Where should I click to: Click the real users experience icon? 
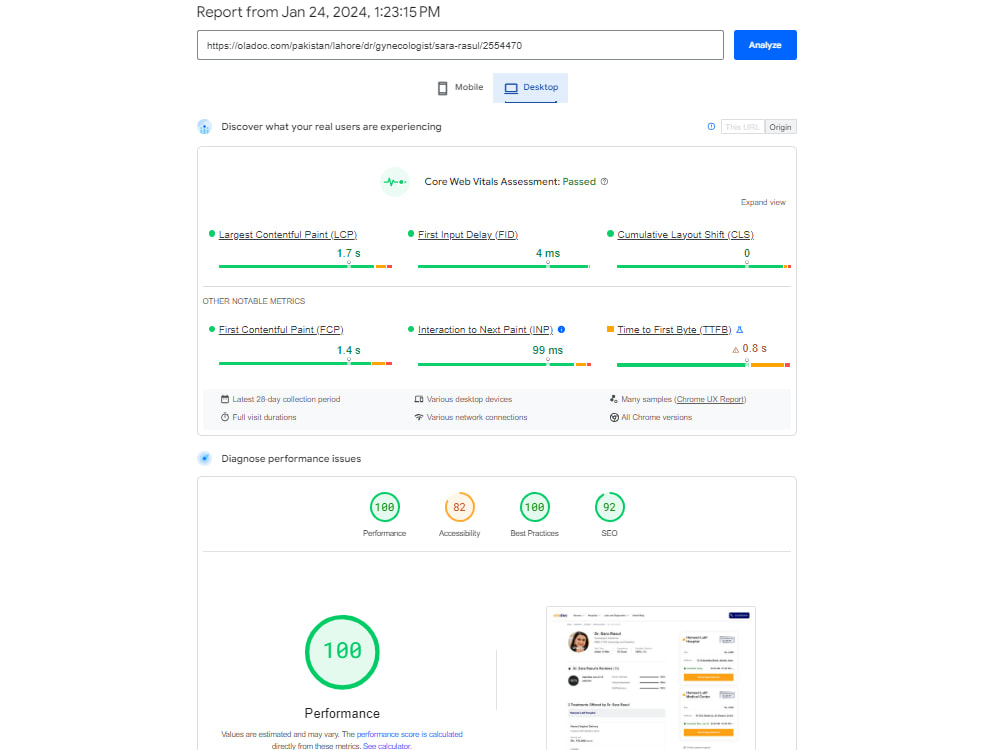point(204,127)
